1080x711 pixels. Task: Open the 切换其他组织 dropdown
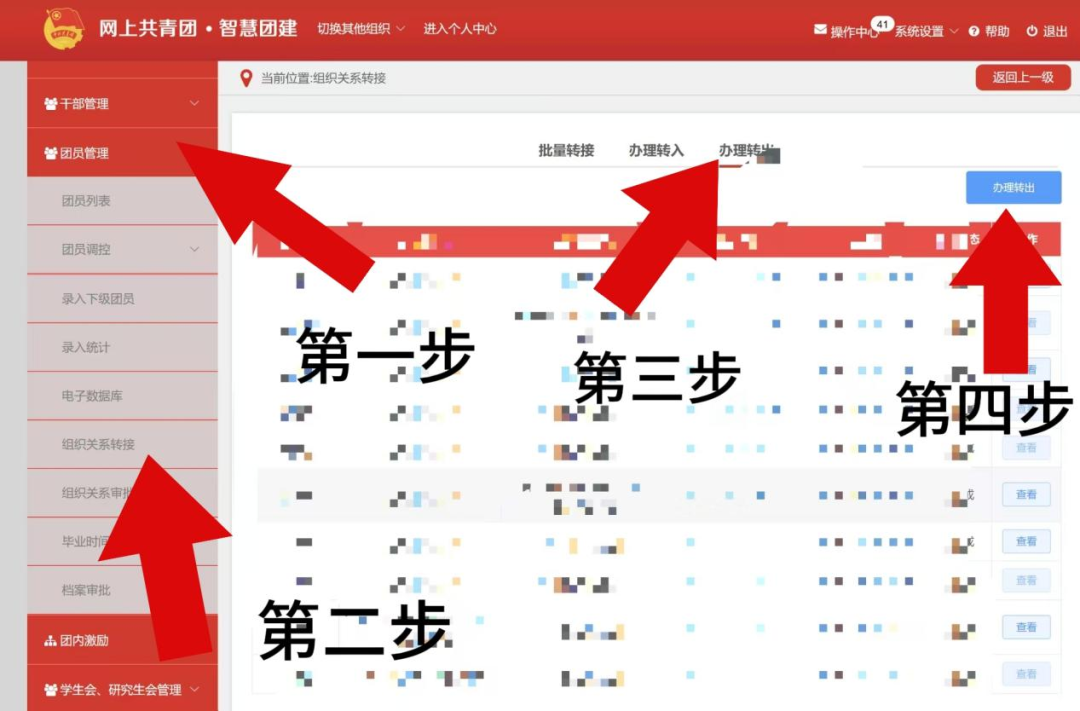361,28
